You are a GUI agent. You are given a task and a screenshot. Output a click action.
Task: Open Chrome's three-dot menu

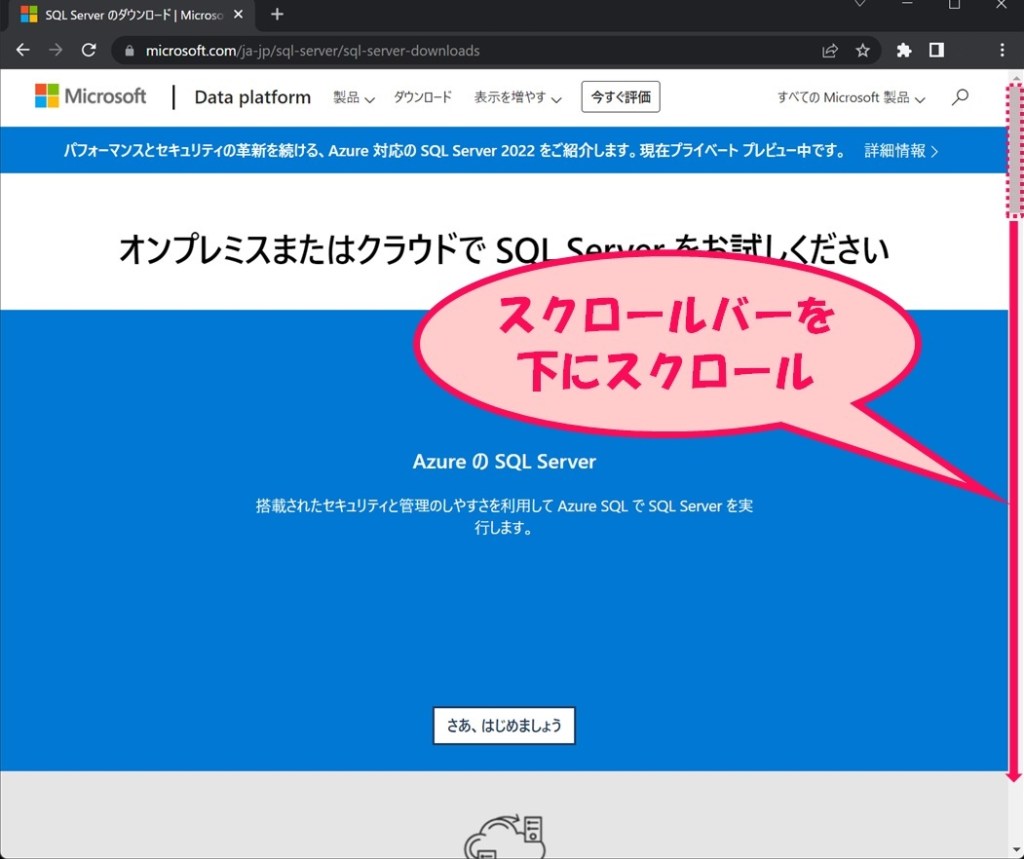pos(1002,50)
